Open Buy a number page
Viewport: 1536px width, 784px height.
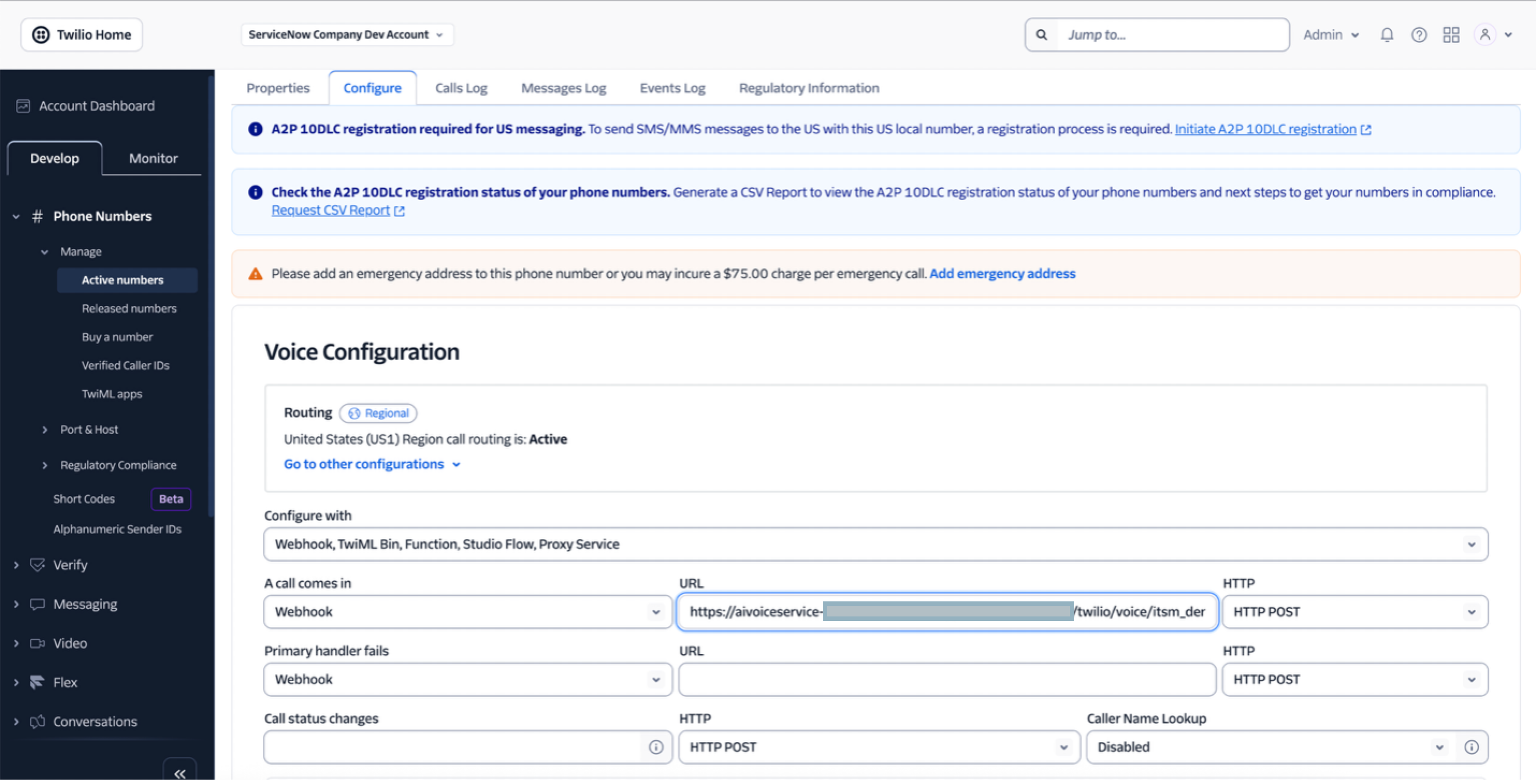pos(117,338)
